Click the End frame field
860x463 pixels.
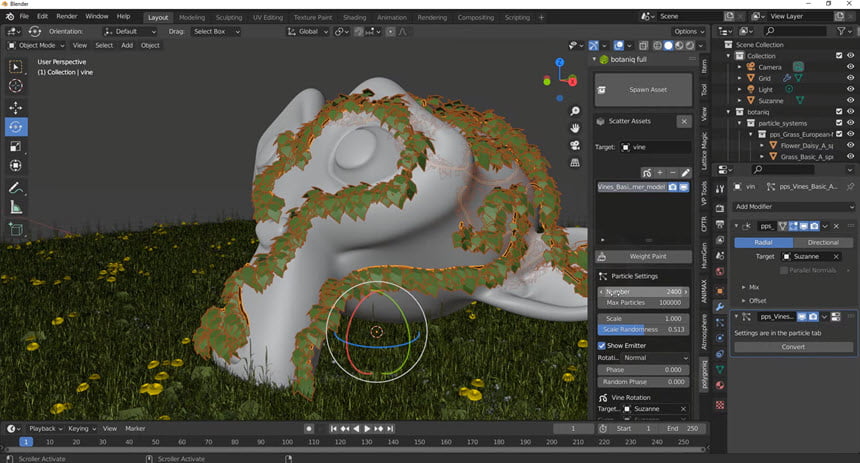click(x=684, y=428)
